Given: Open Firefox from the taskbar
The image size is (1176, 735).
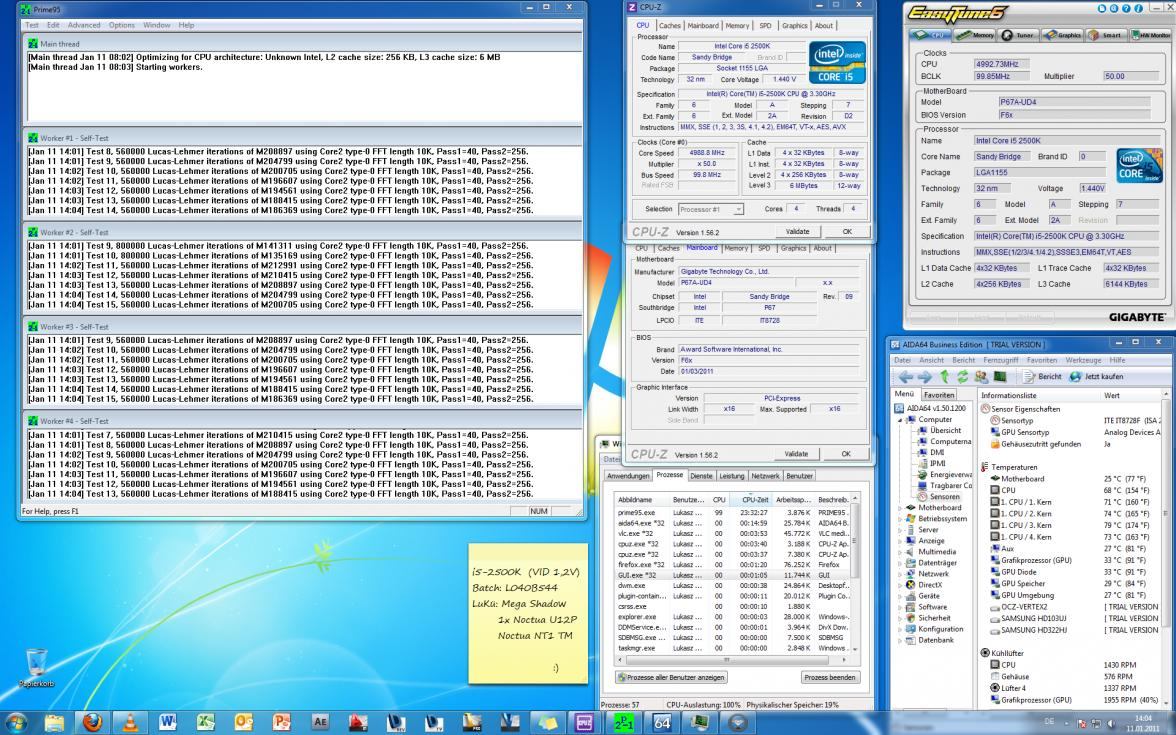Looking at the screenshot, I should point(92,722).
